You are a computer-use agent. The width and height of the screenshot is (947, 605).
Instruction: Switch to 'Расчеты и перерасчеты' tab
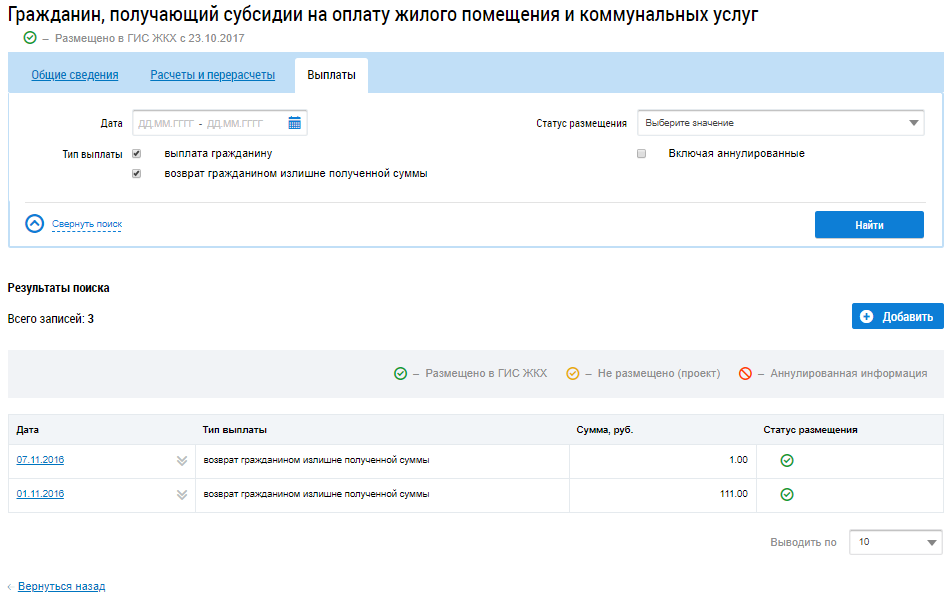pyautogui.click(x=212, y=75)
